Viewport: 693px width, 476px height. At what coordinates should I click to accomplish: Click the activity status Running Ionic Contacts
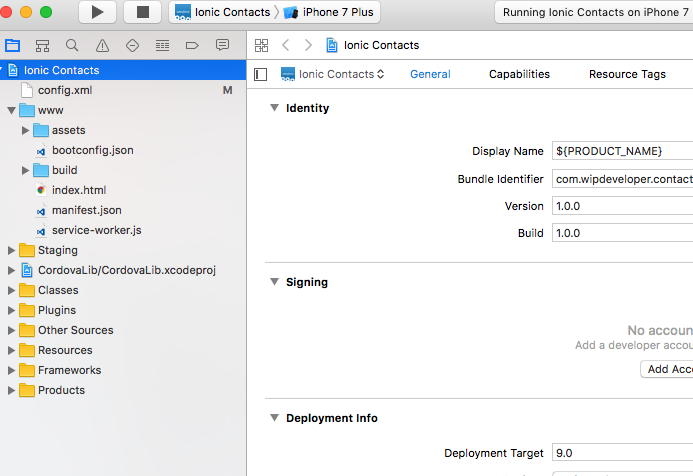tap(594, 12)
